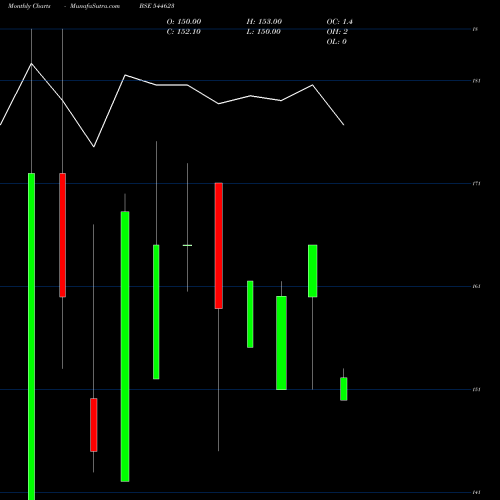Click the 'OH: 2' reading
Image resolution: width=500 pixels, height=500 pixels.
pos(337,32)
